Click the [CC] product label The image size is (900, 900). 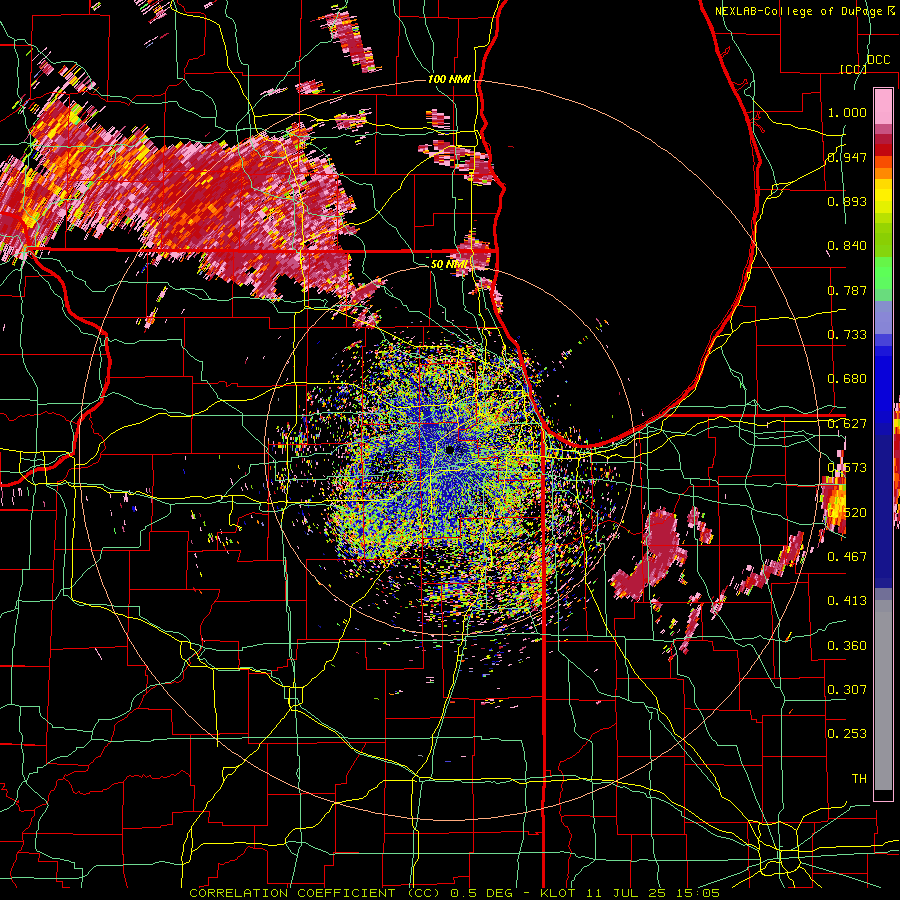click(x=853, y=69)
